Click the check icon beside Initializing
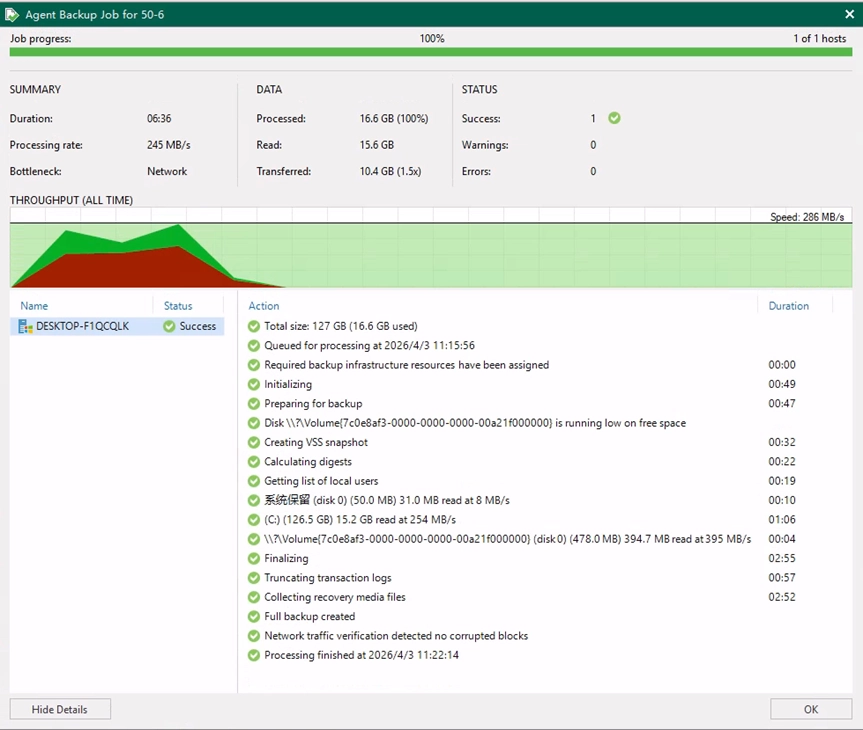Viewport: 863px width, 730px height. tap(254, 384)
